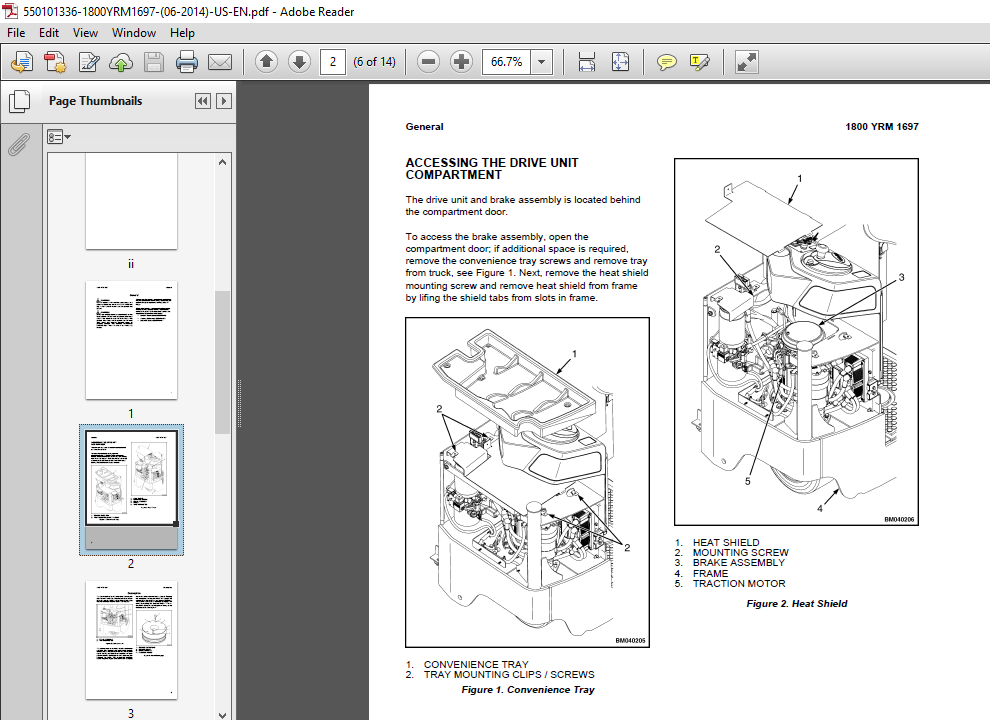Select the highlighted page 2 thumbnail

point(131,490)
